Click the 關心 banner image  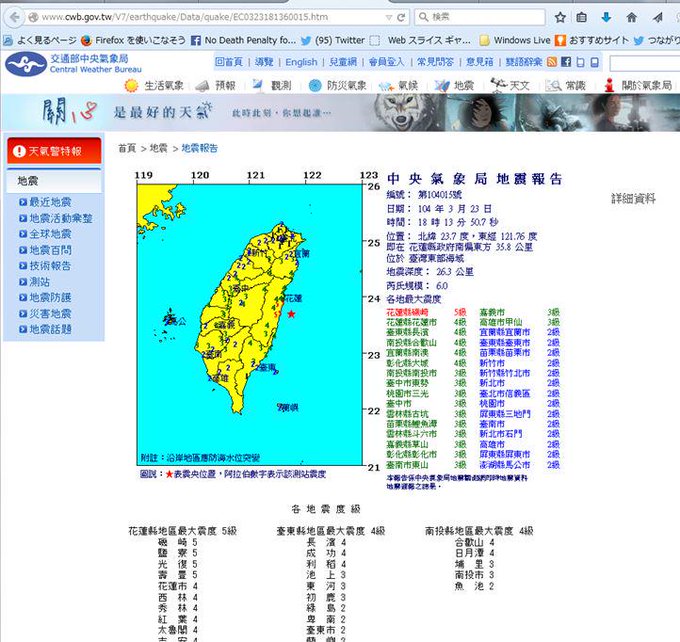point(340,113)
